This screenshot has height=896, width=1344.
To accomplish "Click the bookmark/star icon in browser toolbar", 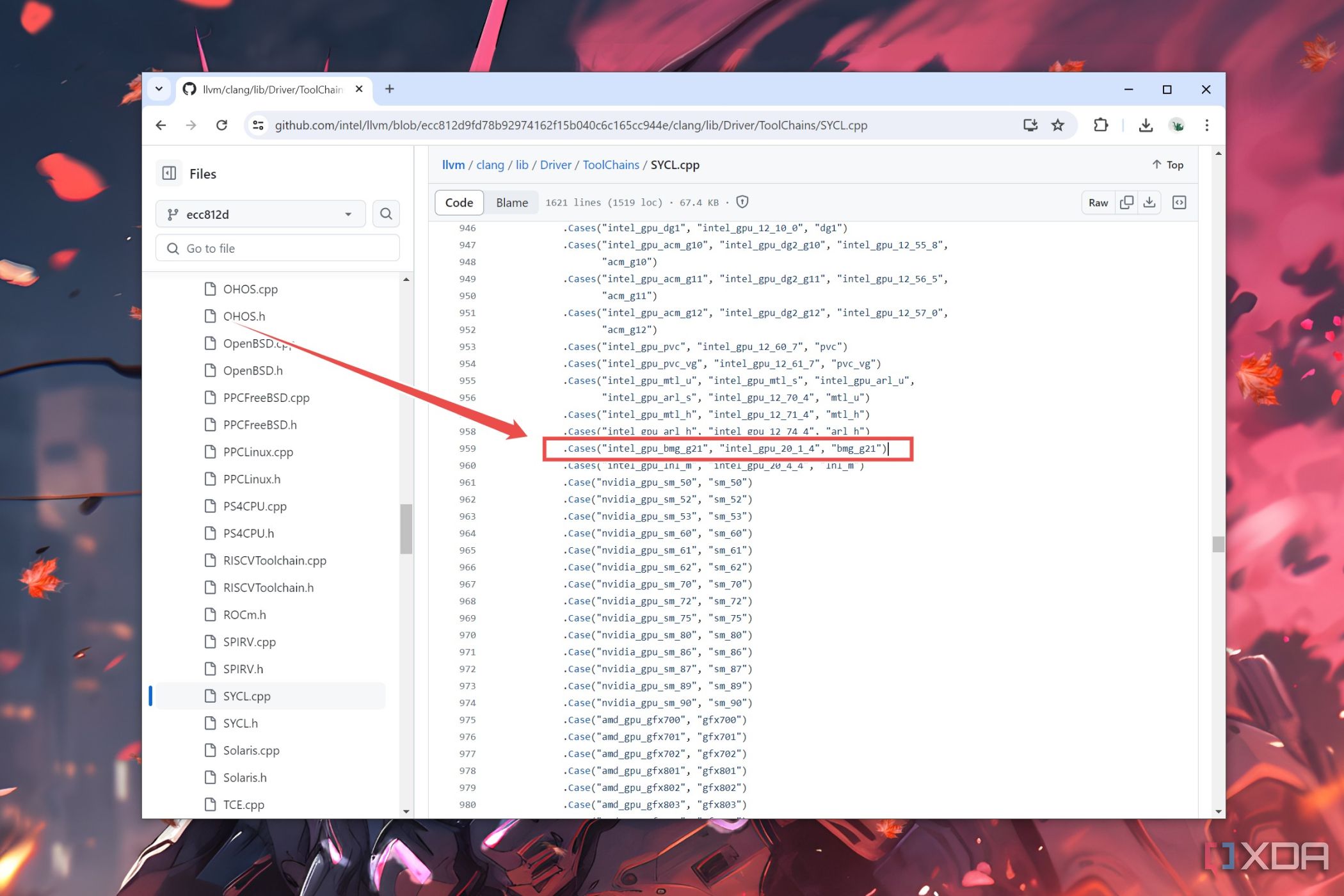I will [x=1060, y=125].
